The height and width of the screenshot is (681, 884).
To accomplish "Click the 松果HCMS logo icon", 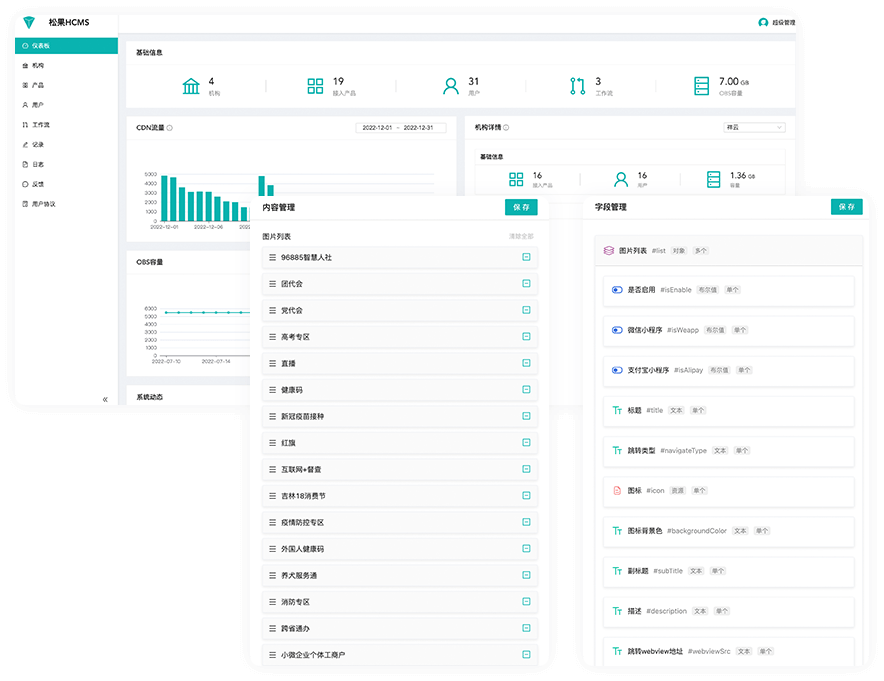I will pyautogui.click(x=29, y=22).
